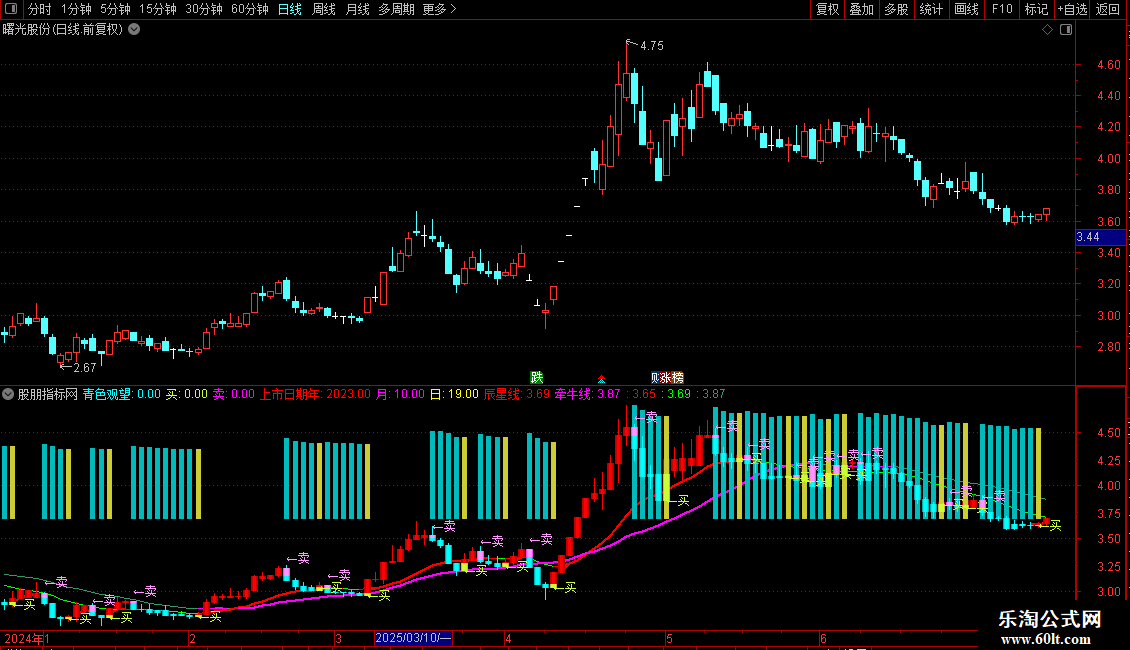Select the 日线 daily tab

tap(290, 9)
